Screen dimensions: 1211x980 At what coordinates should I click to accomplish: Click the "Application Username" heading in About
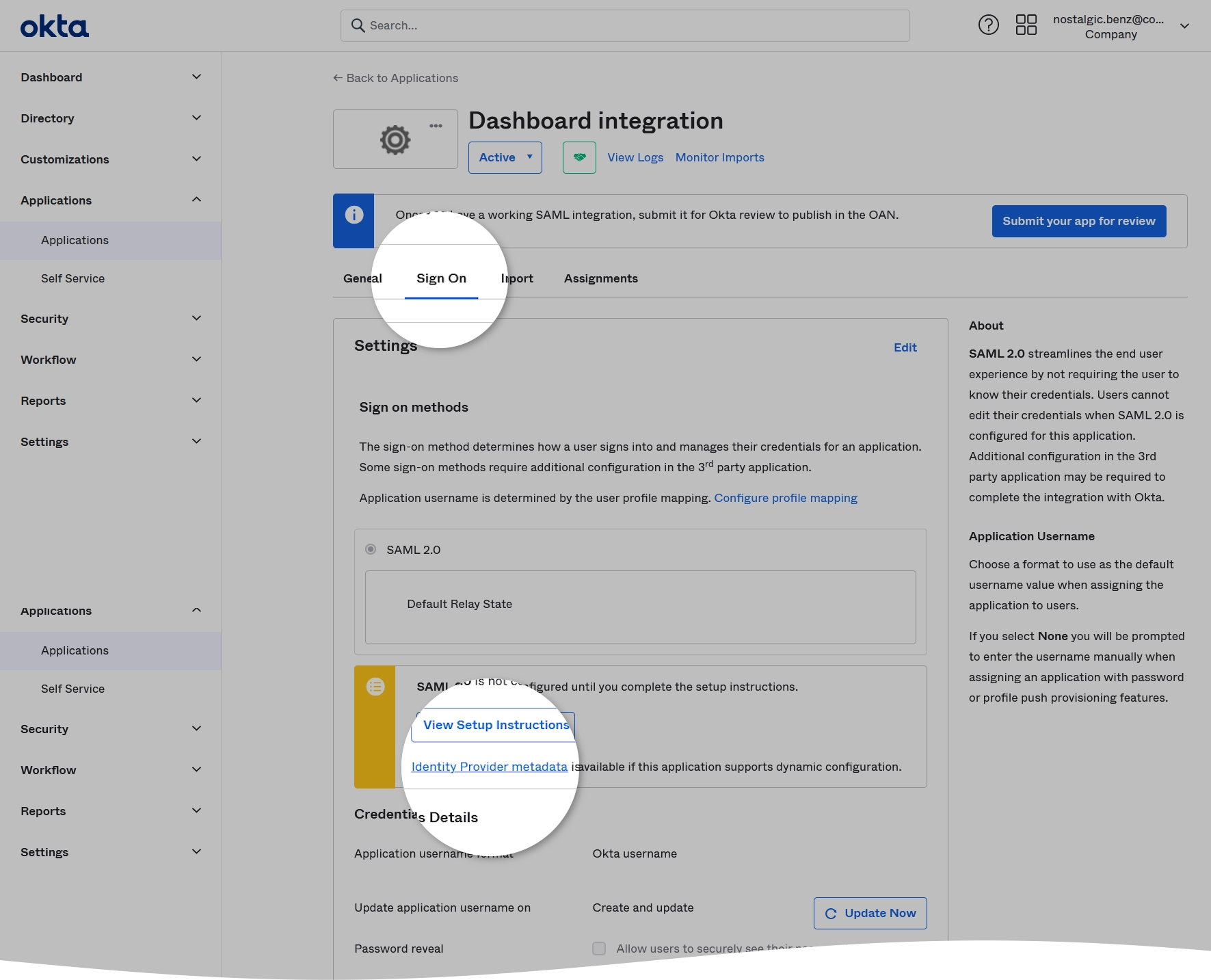(1031, 536)
